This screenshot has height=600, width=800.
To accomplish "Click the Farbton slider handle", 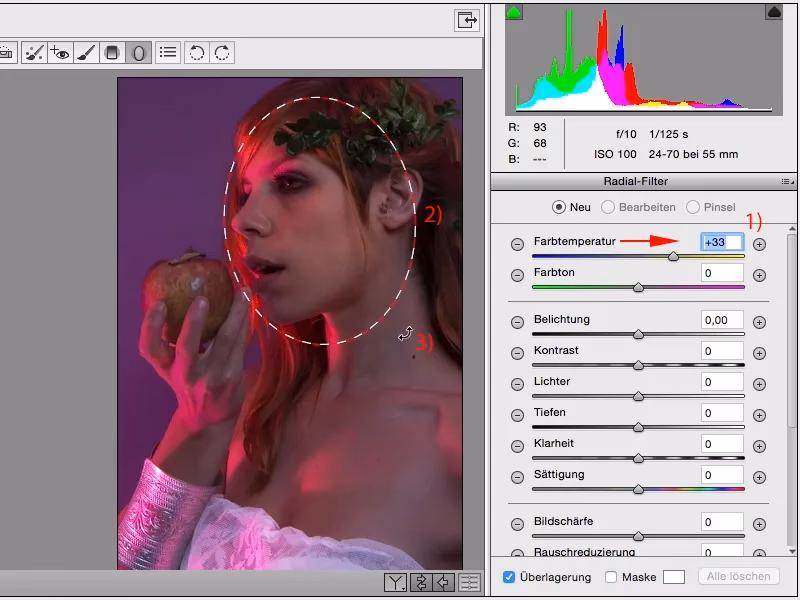I will [x=638, y=287].
